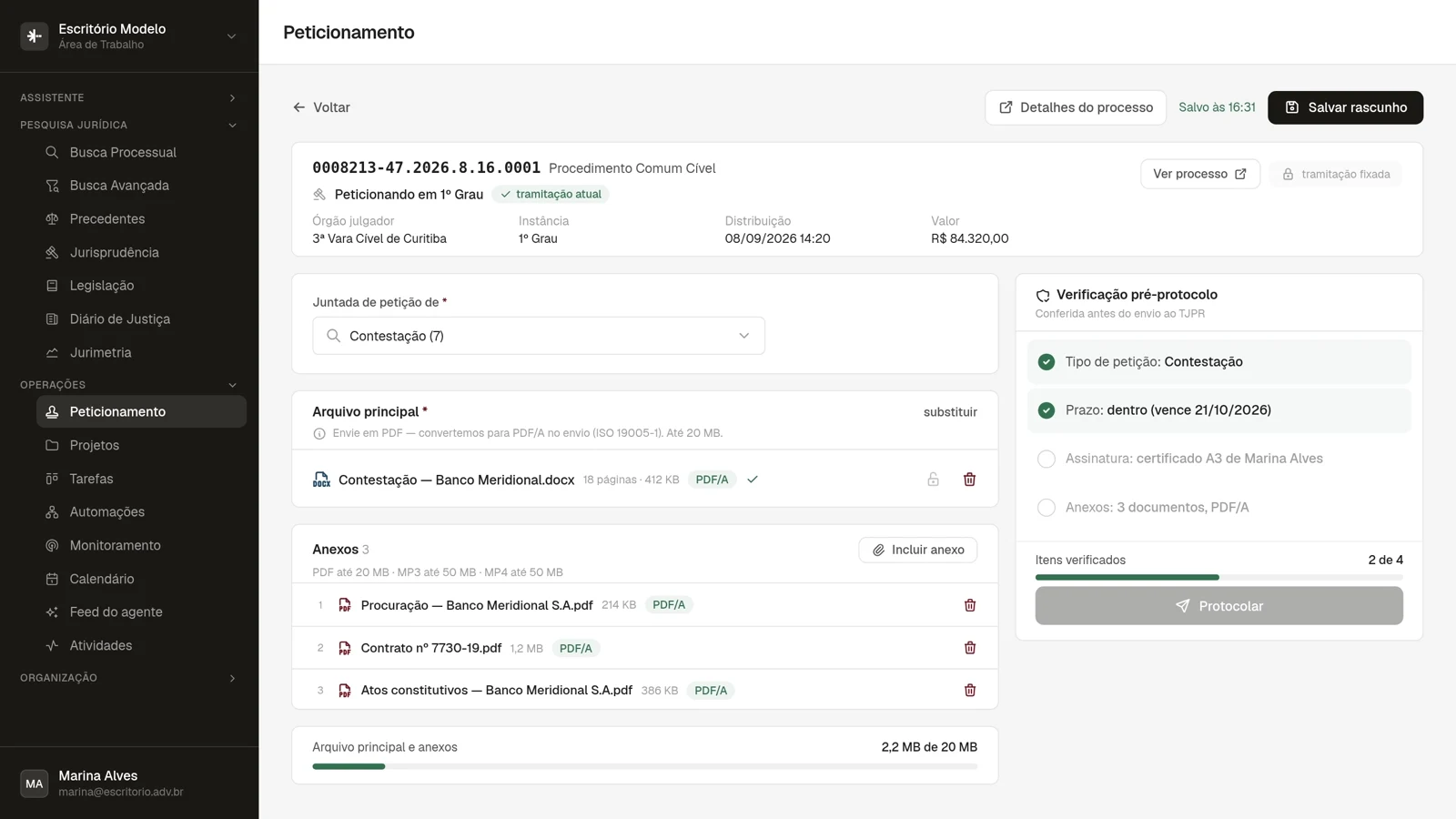Viewport: 1456px width, 819px height.
Task: Click Salvar rascunho
Action: 1345,107
